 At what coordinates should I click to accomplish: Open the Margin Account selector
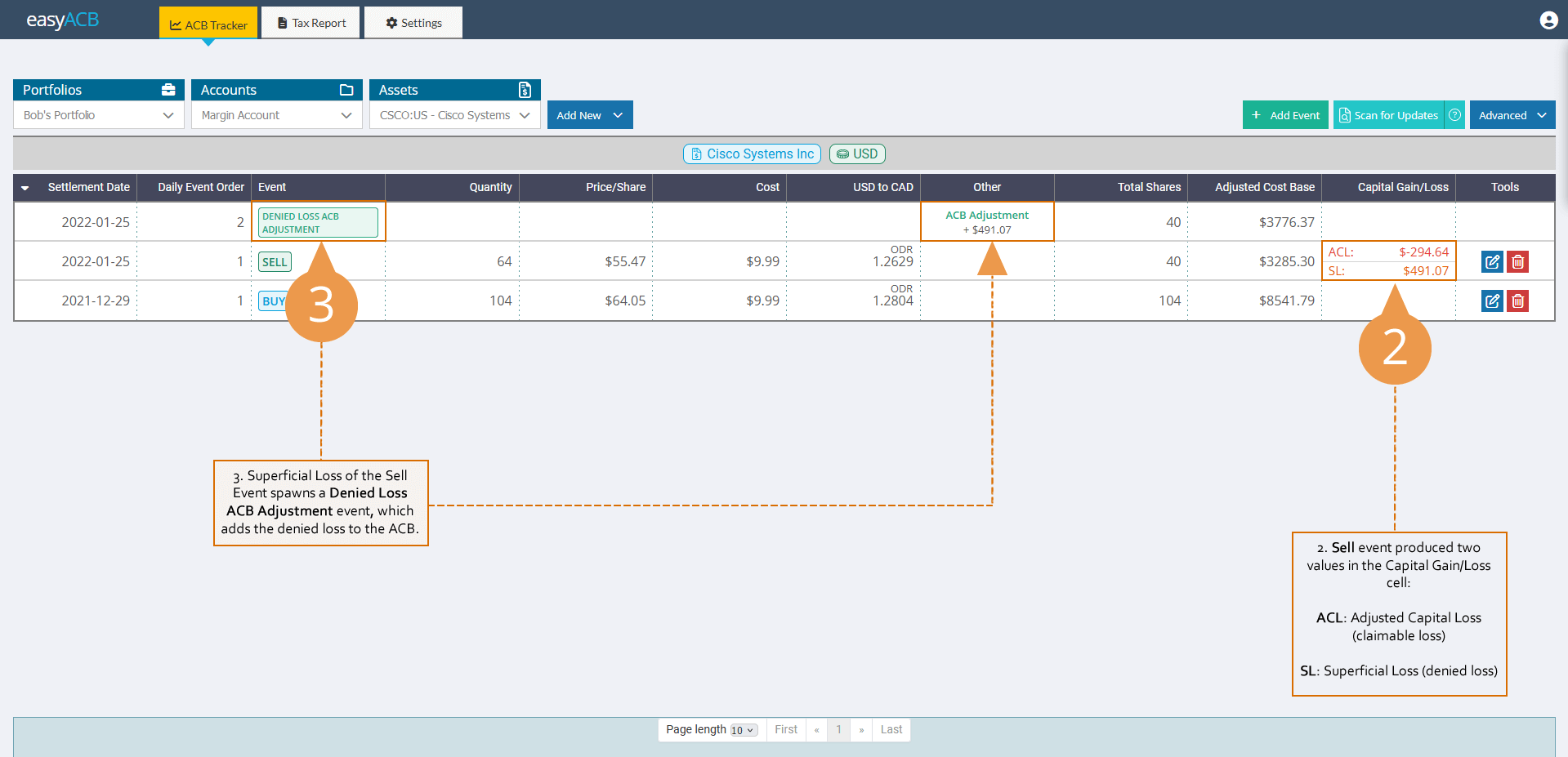point(275,114)
